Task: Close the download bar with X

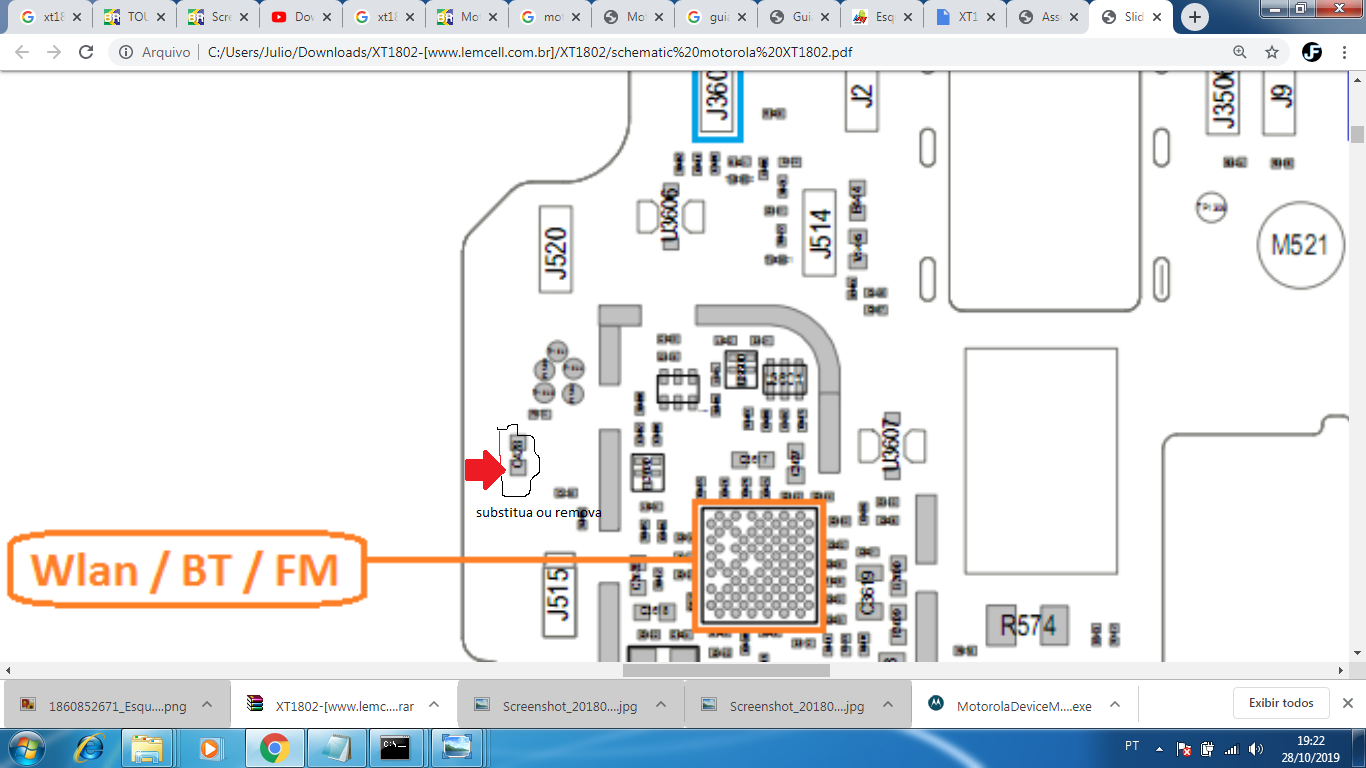Action: coord(1347,703)
